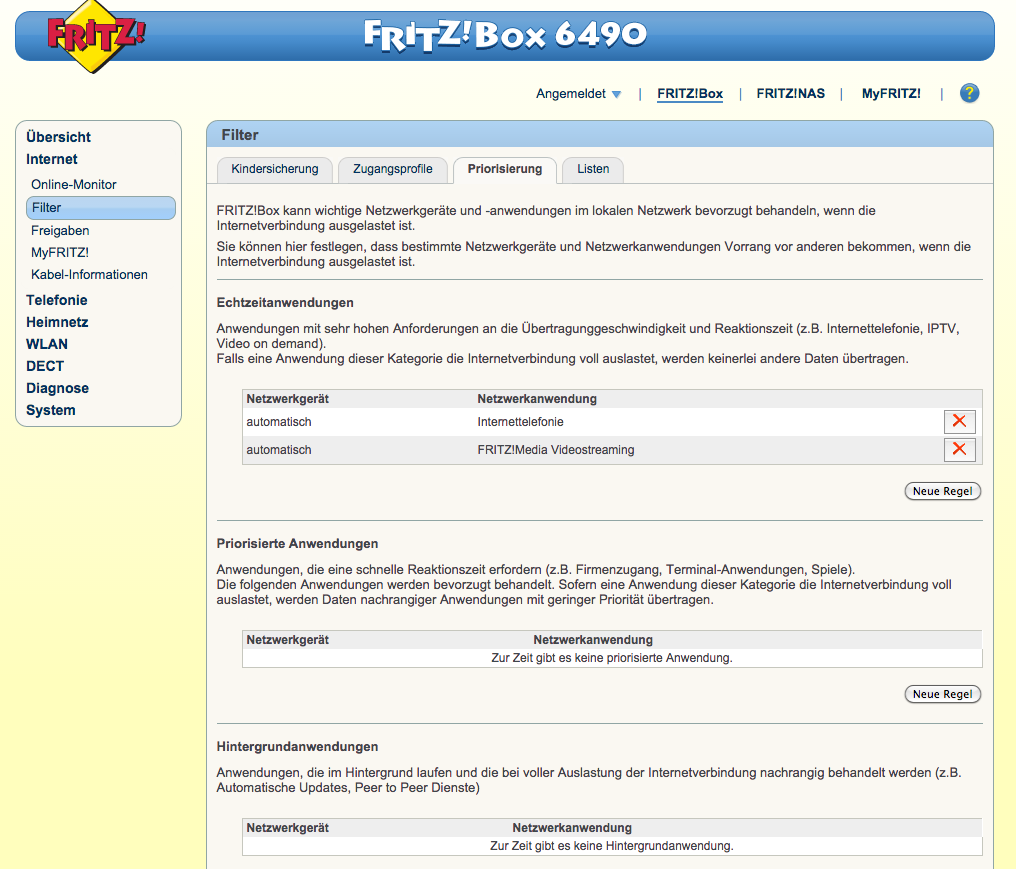Click the Filter page heading
Screen dimensions: 1016x869
coord(240,135)
